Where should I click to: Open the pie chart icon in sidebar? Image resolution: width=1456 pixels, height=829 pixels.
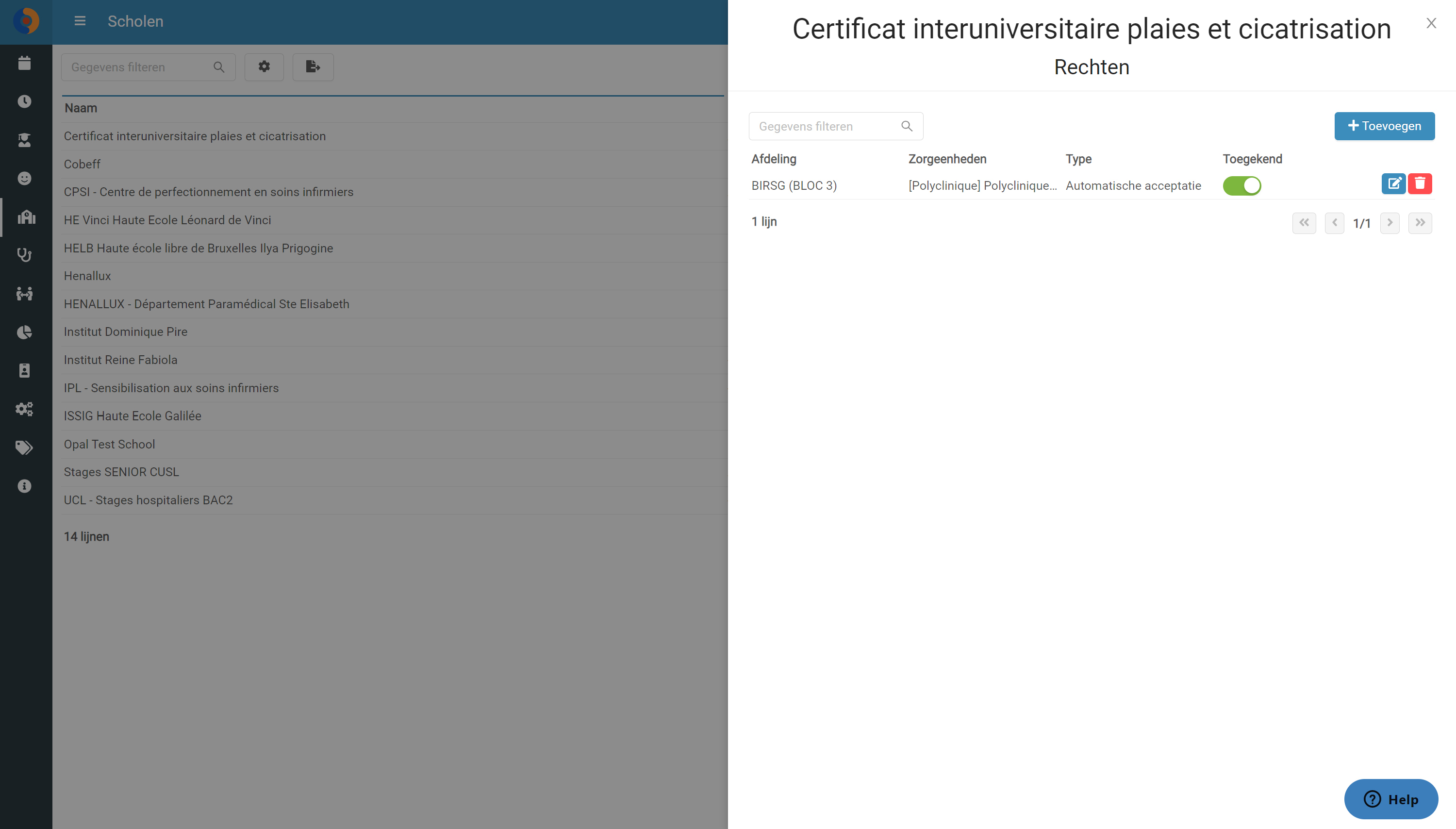pos(24,332)
